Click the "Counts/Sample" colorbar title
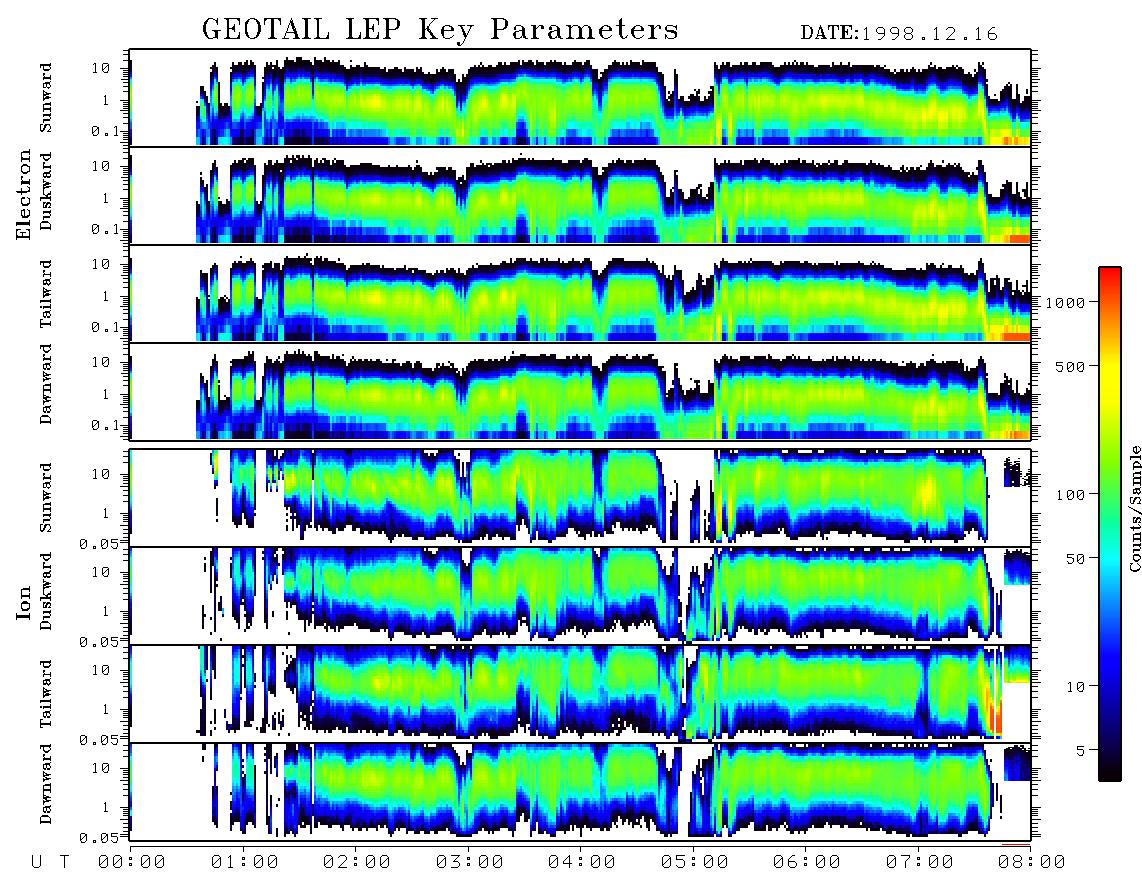The height and width of the screenshot is (880, 1142). (x=1134, y=508)
